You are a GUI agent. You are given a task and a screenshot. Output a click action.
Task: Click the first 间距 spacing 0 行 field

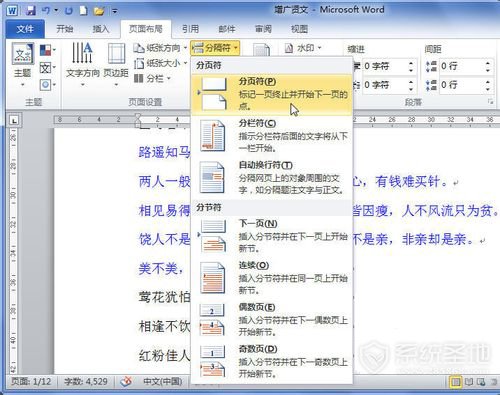[462, 66]
